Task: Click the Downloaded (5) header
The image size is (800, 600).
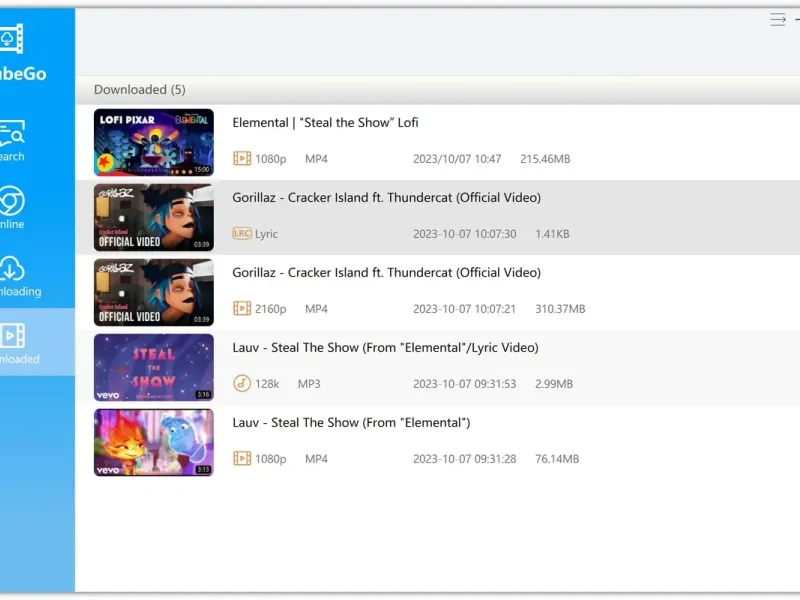Action: (139, 90)
